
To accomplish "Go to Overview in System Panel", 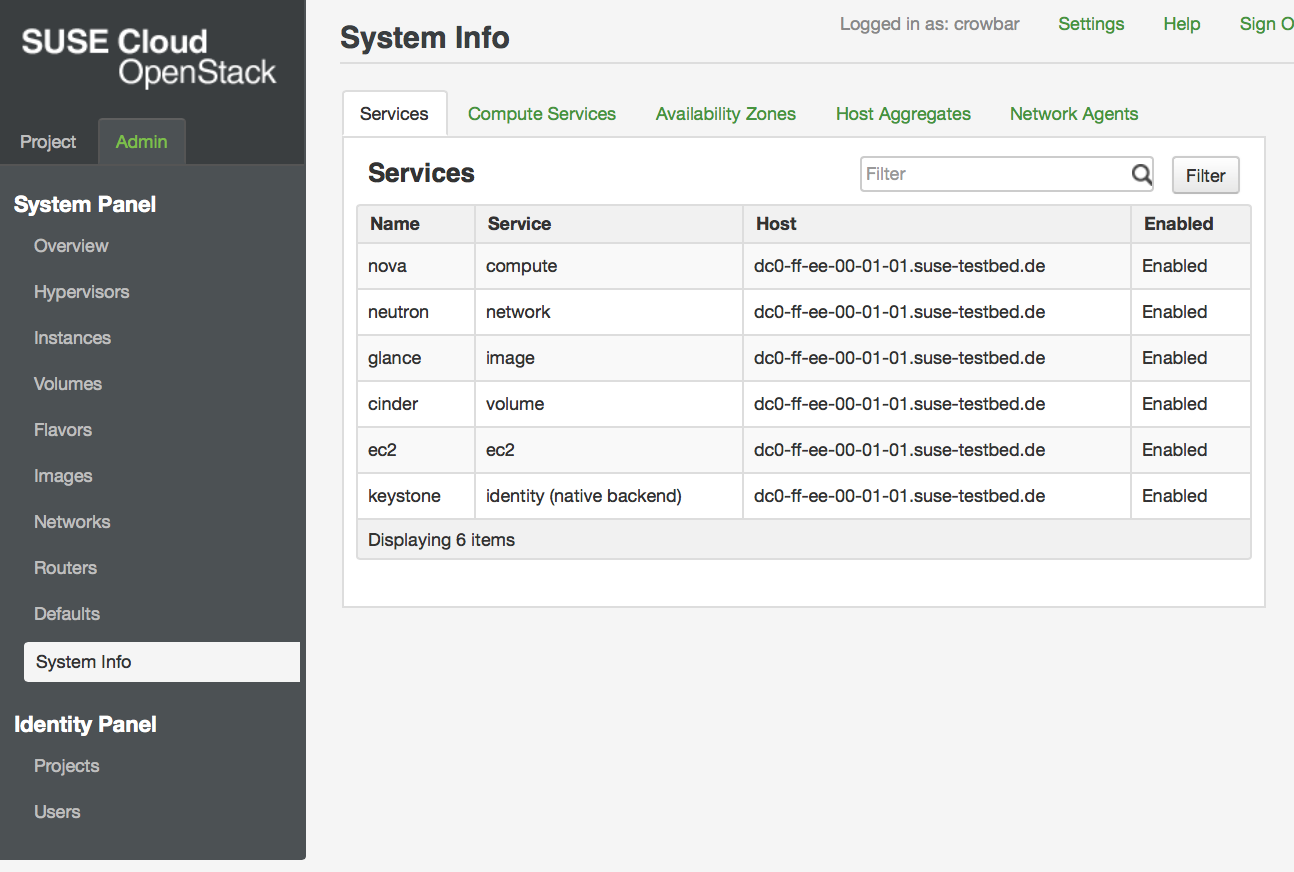I will [71, 246].
